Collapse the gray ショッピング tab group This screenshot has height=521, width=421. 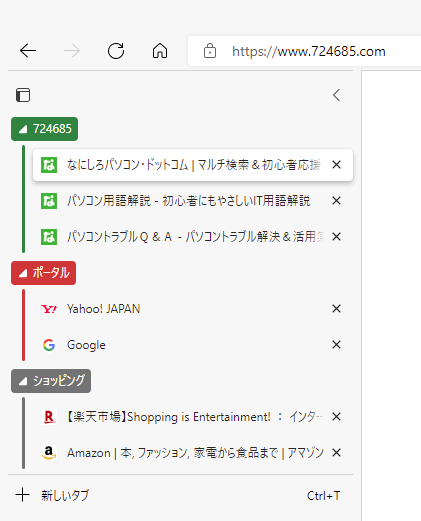coord(51,381)
